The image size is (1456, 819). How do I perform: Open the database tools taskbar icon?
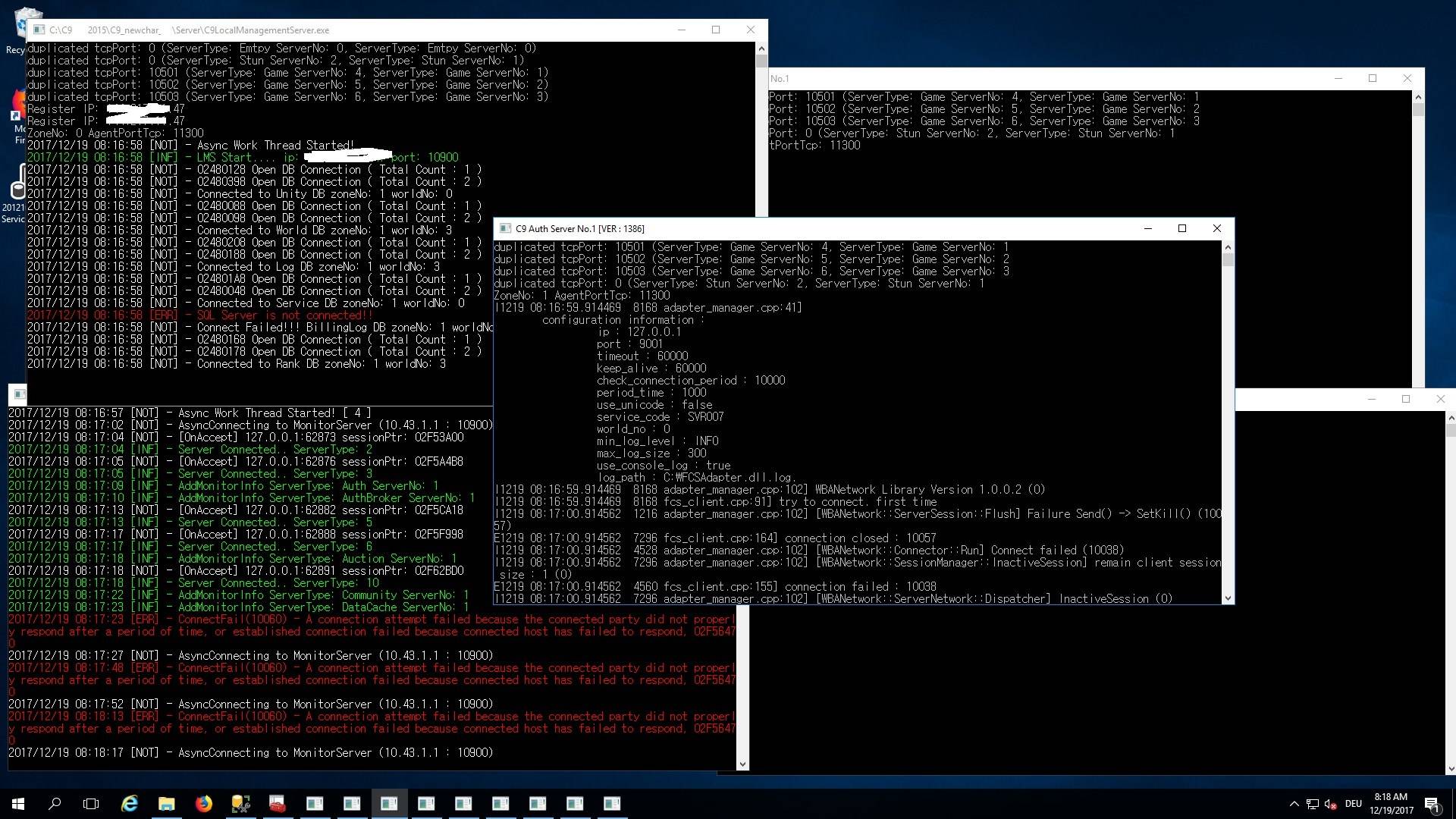pos(240,804)
